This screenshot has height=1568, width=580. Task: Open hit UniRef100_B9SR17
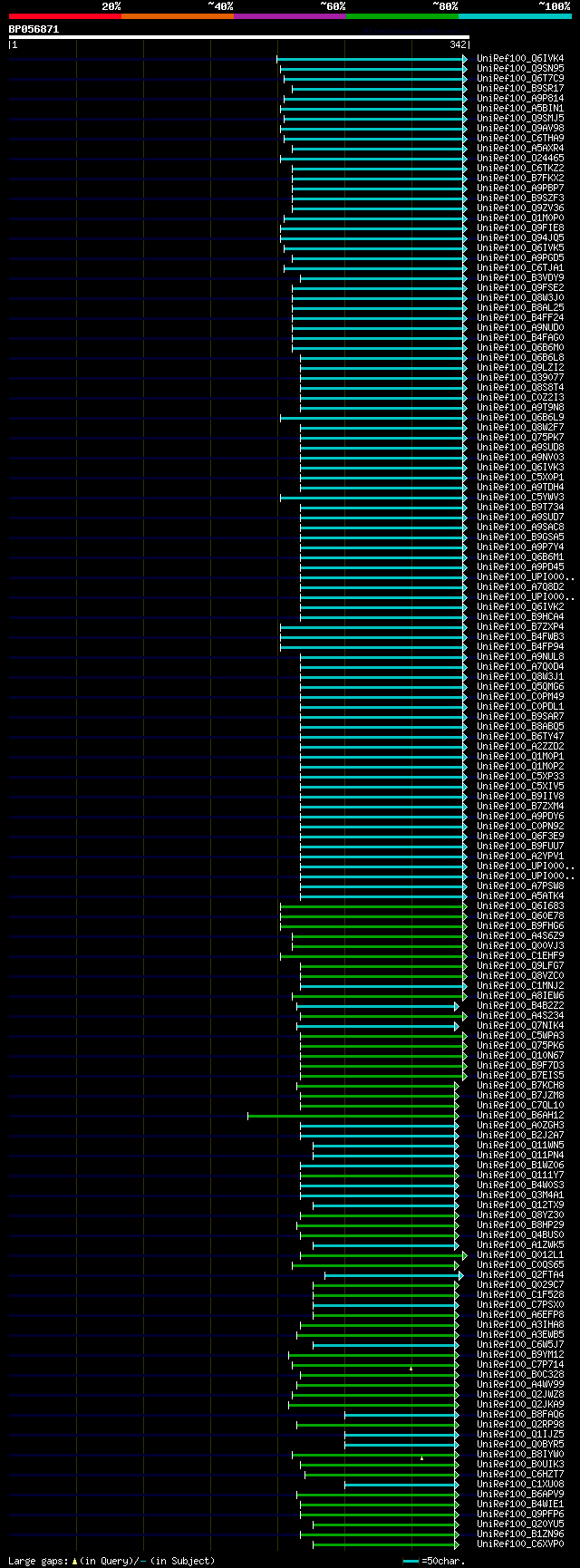(520, 88)
